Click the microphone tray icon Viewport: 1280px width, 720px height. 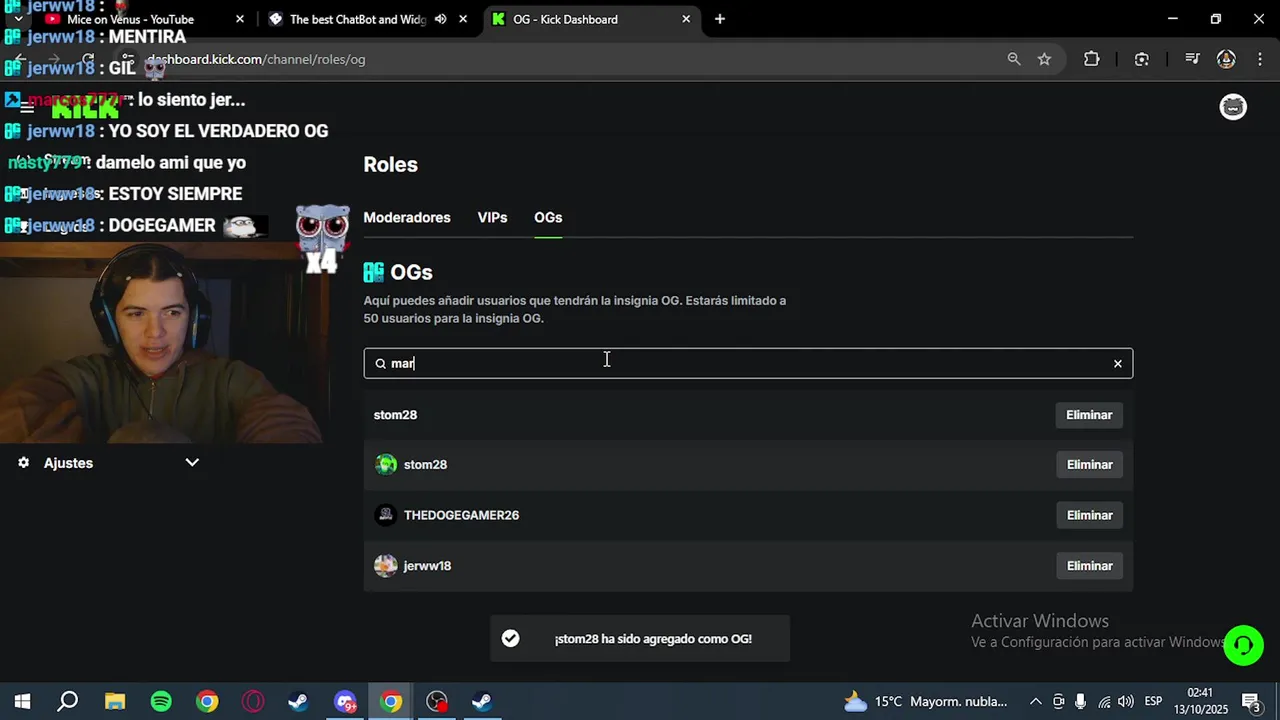(1081, 701)
